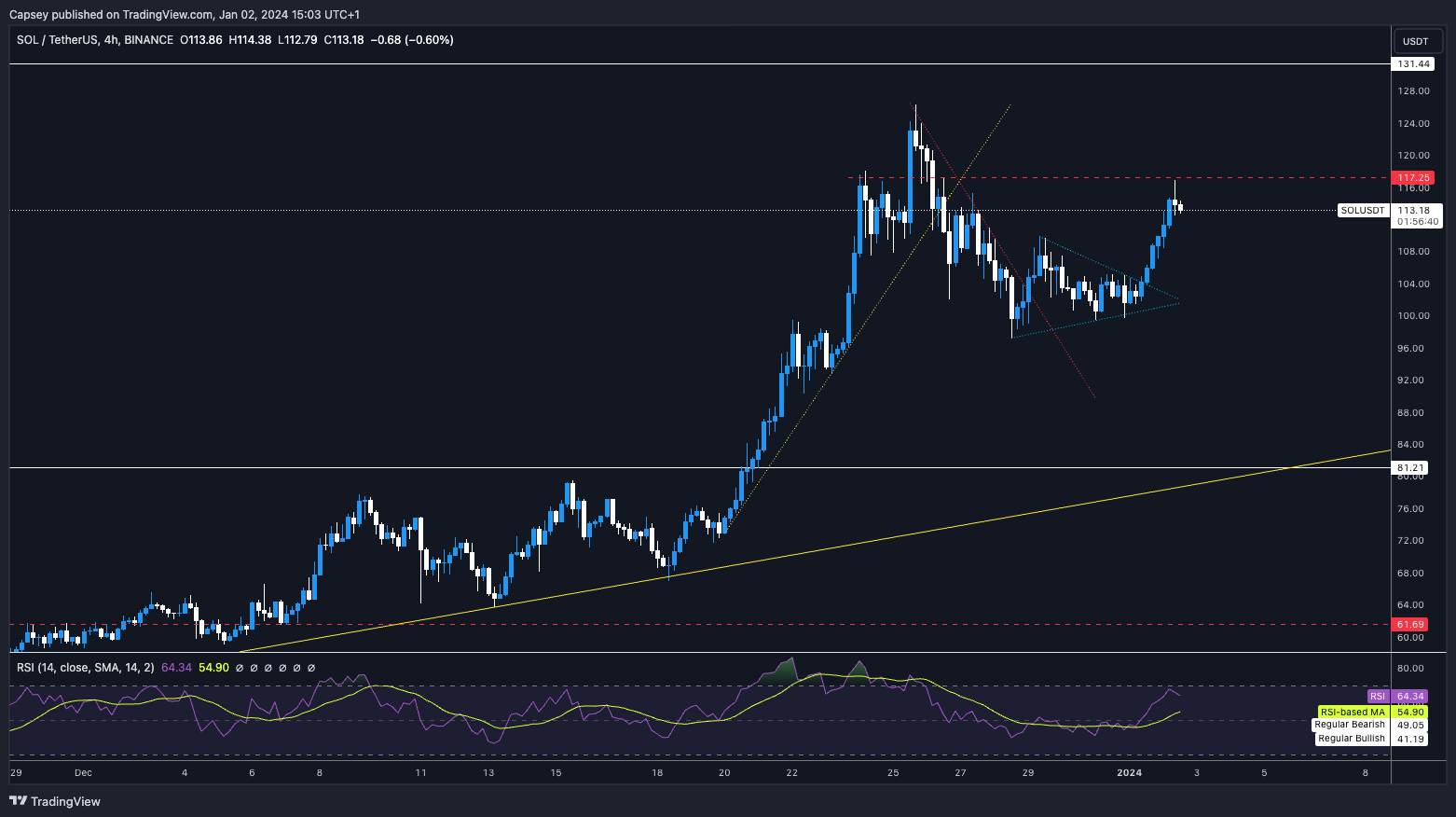
Task: Open the USDT currency selector
Action: [1415, 41]
